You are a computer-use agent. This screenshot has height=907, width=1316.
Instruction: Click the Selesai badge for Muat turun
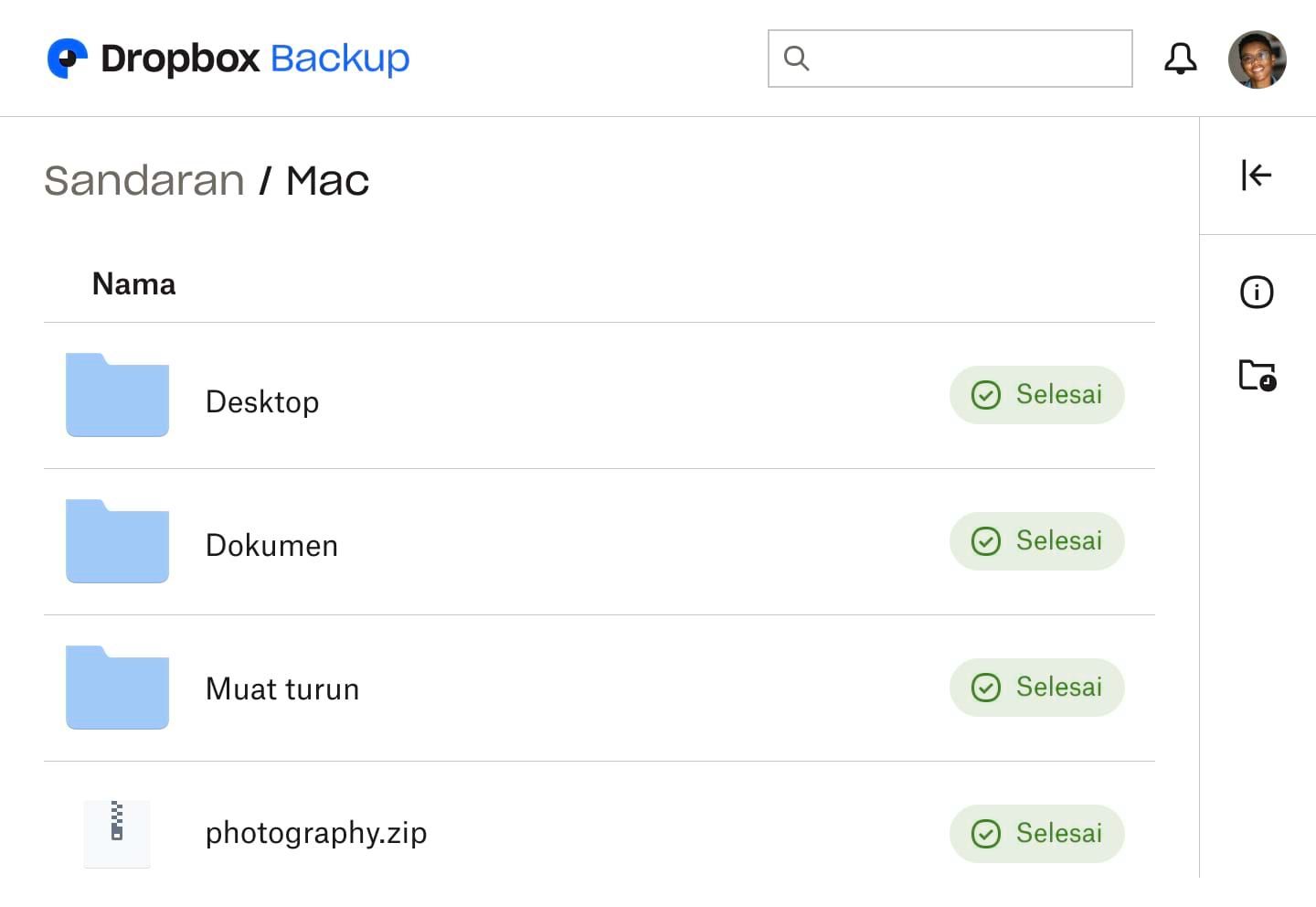pos(1036,688)
